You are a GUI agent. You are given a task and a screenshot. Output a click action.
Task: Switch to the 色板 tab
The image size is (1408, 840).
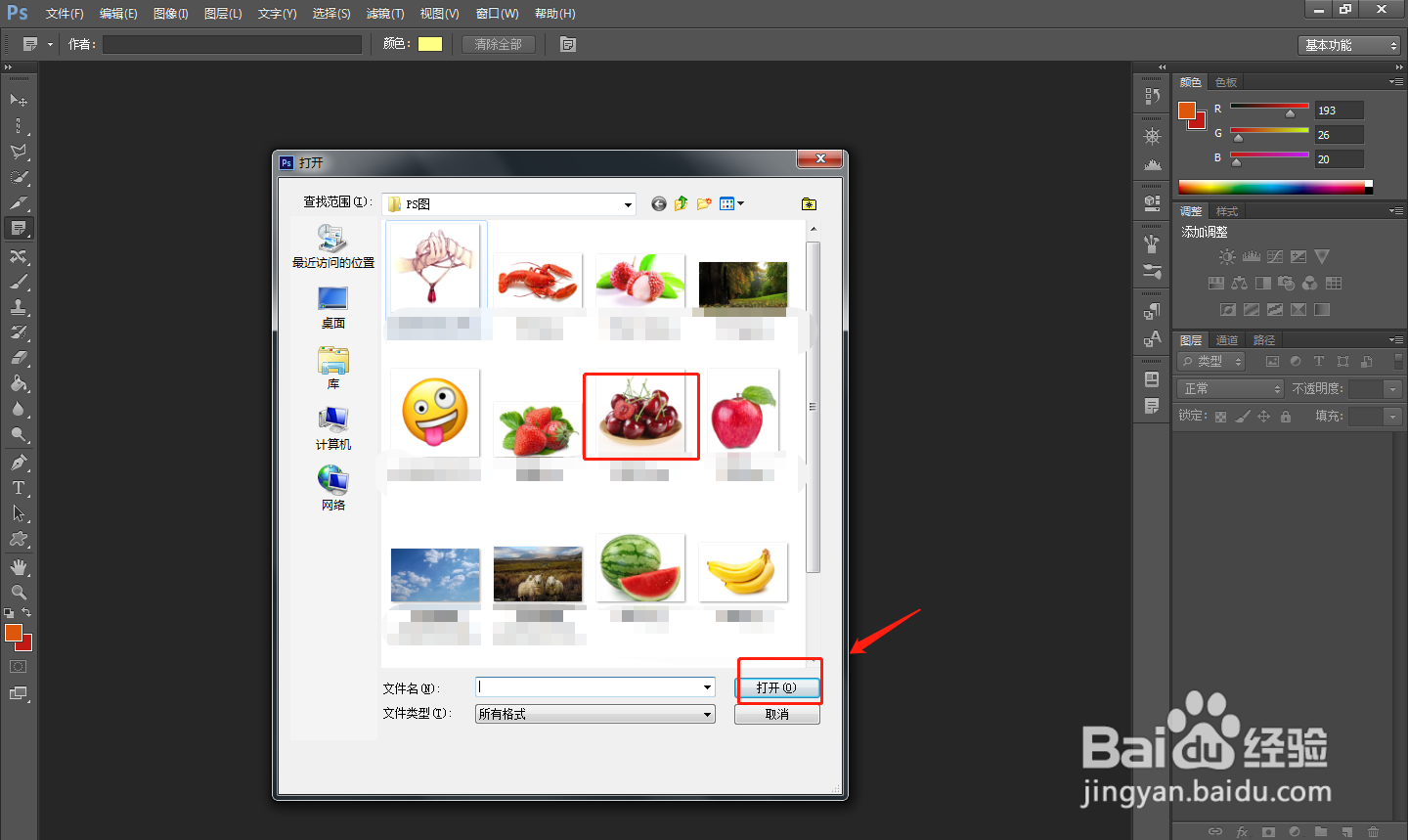(1226, 82)
